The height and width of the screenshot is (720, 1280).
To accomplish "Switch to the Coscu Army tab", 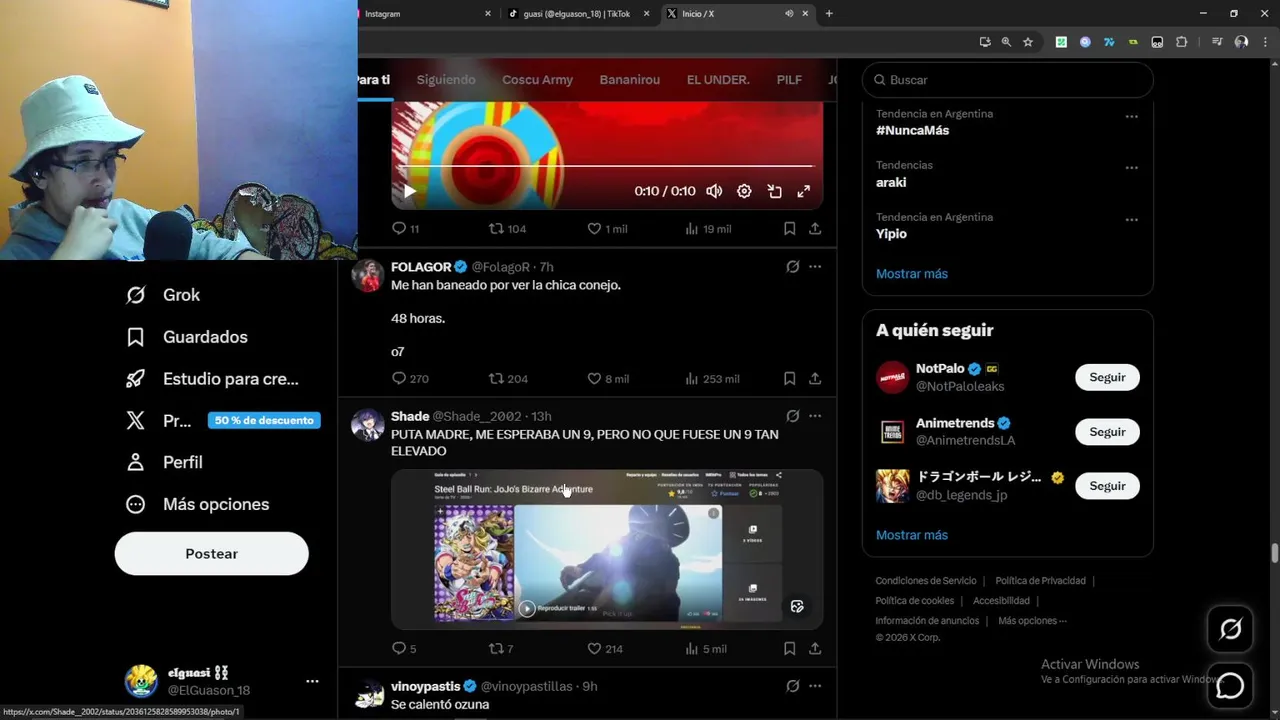I will click(537, 80).
